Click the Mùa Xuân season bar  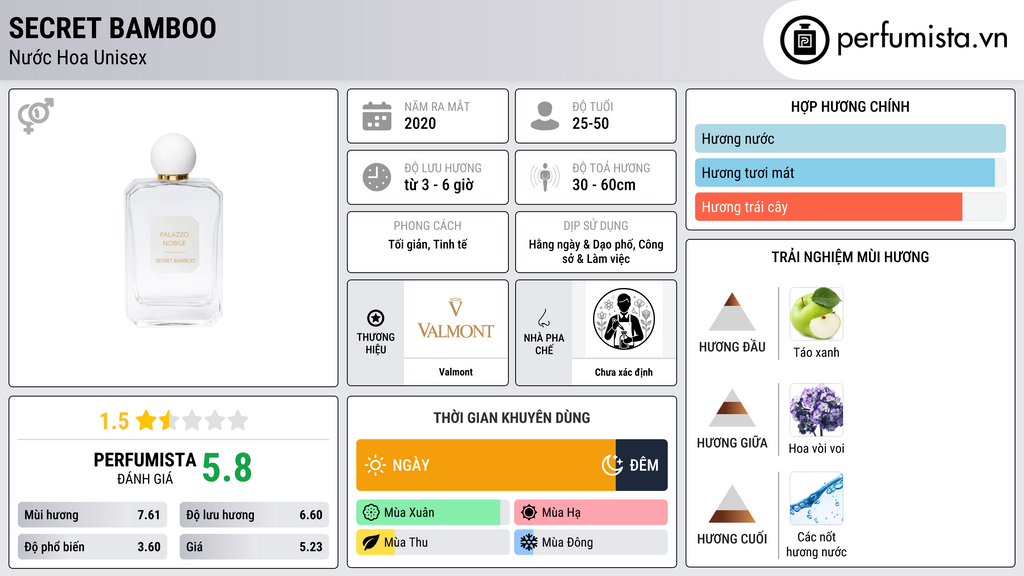click(x=432, y=513)
